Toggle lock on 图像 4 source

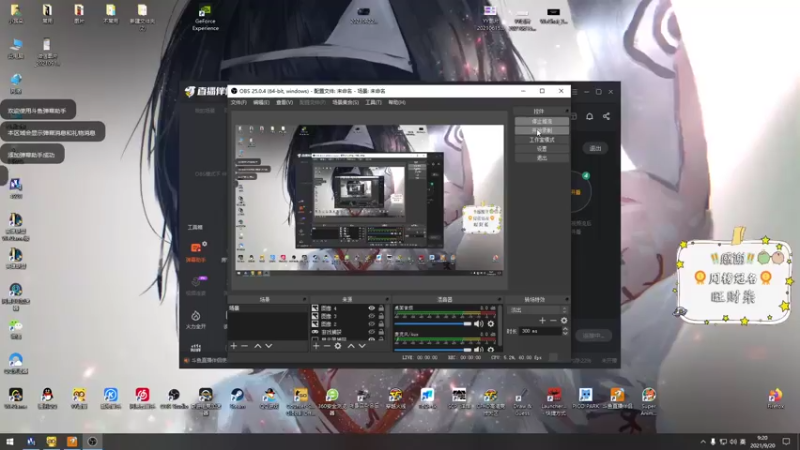tap(381, 308)
